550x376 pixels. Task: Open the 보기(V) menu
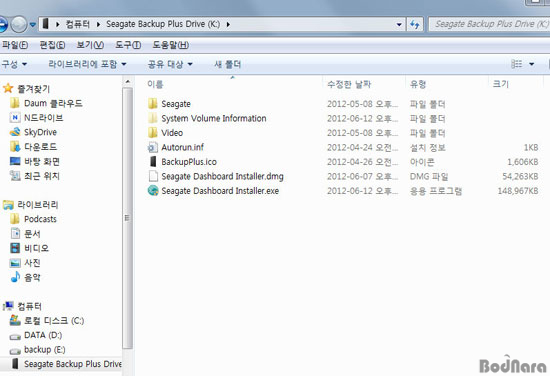click(90, 45)
